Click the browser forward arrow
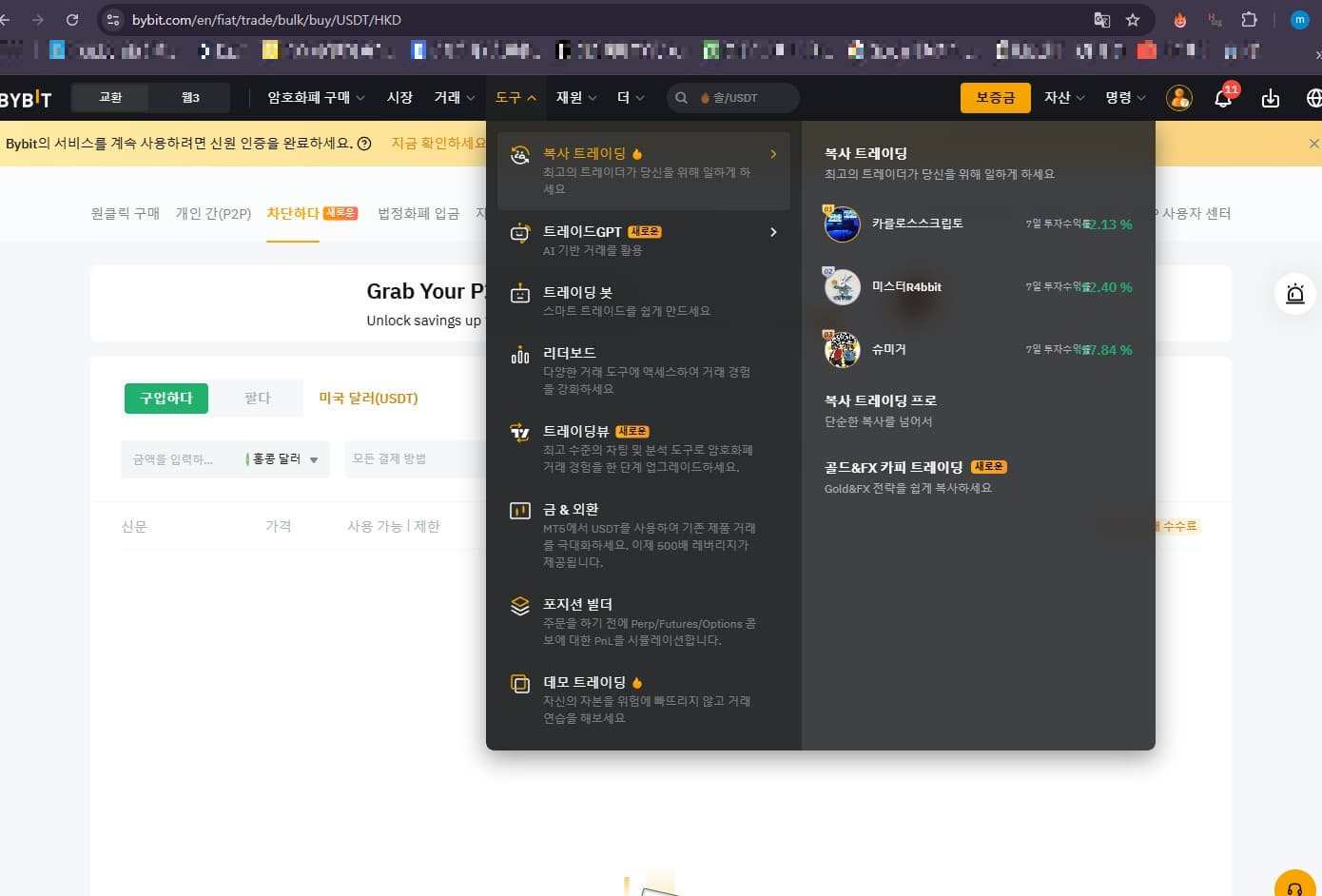The height and width of the screenshot is (896, 1322). click(38, 20)
